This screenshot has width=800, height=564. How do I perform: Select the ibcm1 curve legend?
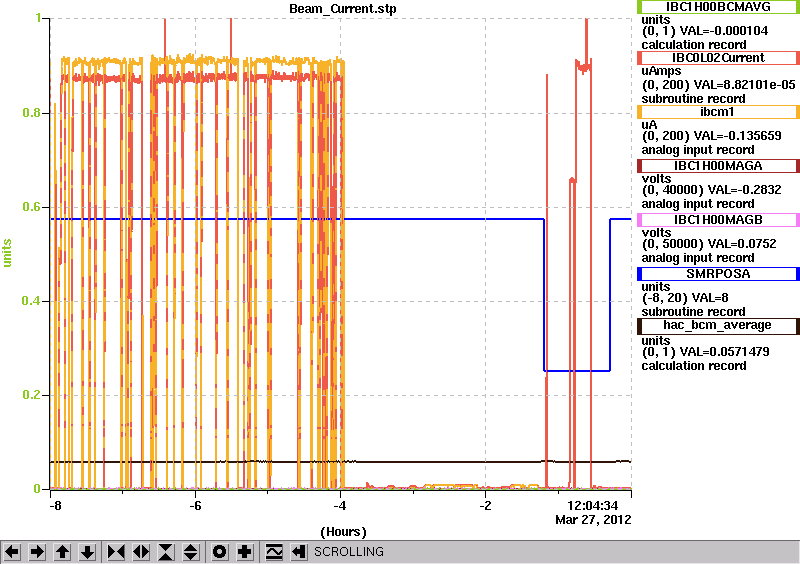coord(718,112)
